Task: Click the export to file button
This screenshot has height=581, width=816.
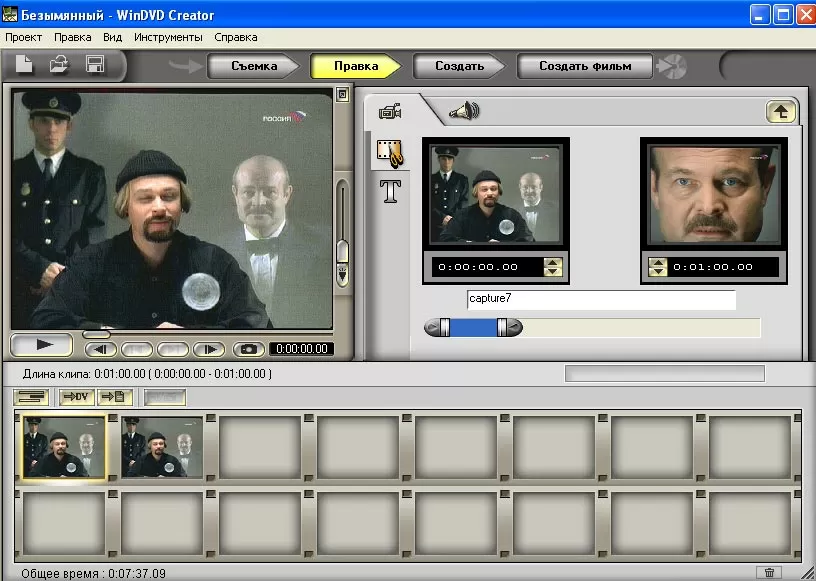Action: pos(113,397)
